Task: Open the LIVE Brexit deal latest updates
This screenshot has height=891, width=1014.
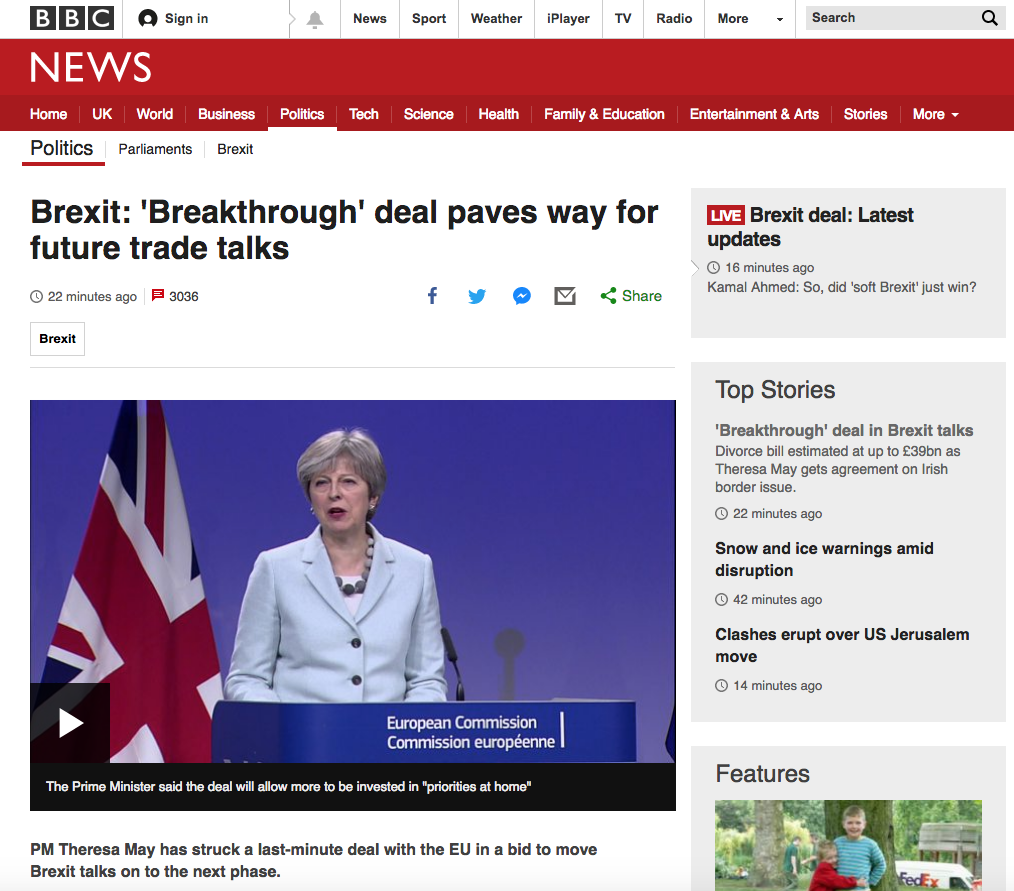Action: pos(810,227)
